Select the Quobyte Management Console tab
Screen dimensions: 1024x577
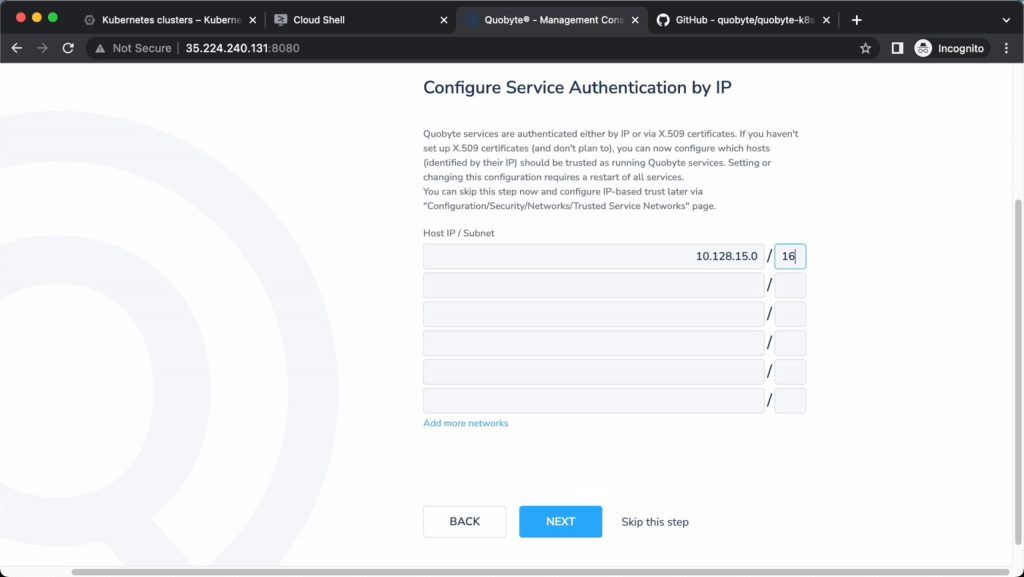click(x=552, y=20)
